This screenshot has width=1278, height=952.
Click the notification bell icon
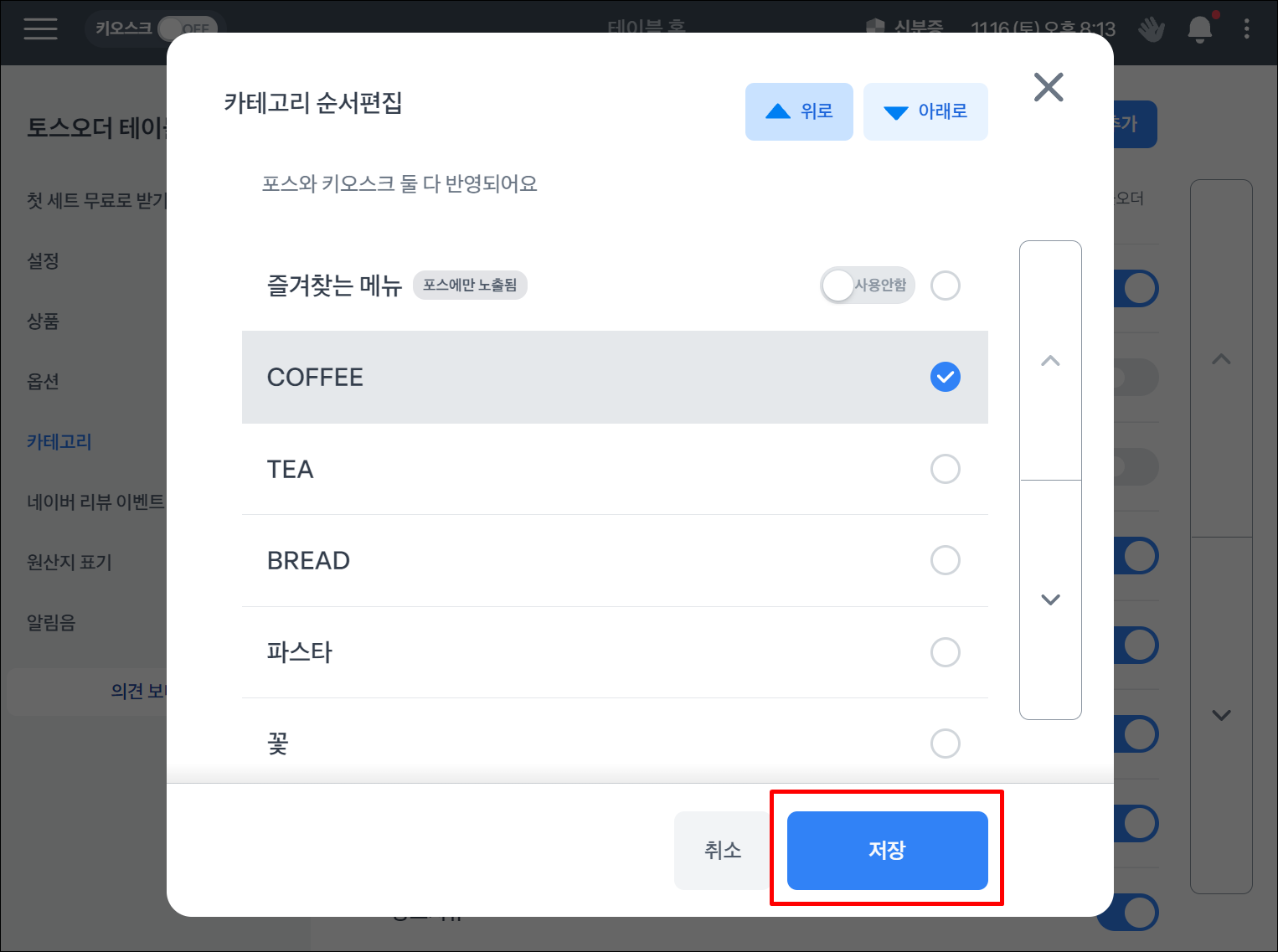(1199, 29)
